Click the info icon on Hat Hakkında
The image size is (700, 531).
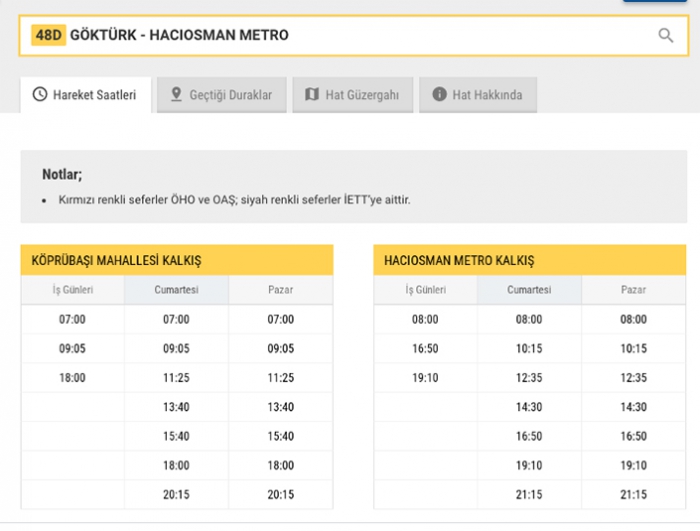tap(439, 94)
